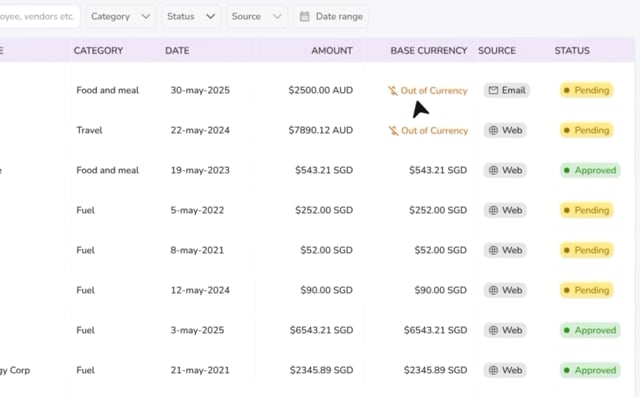Click globe icon on the 21-may-2021 row
Image resolution: width=640 pixels, height=397 pixels.
(493, 370)
